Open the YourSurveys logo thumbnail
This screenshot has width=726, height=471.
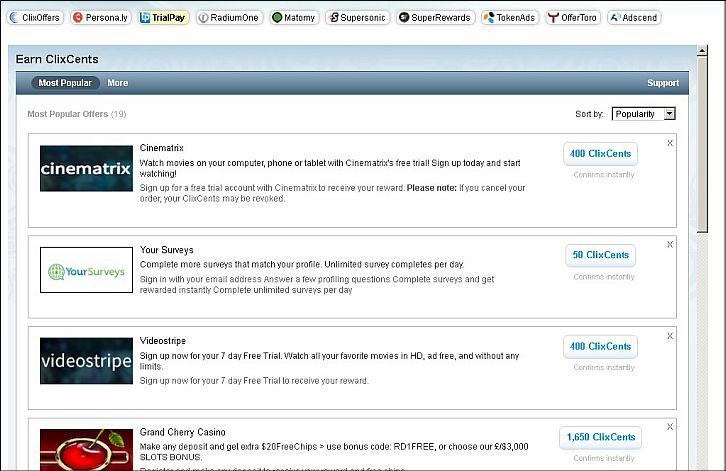(86, 270)
